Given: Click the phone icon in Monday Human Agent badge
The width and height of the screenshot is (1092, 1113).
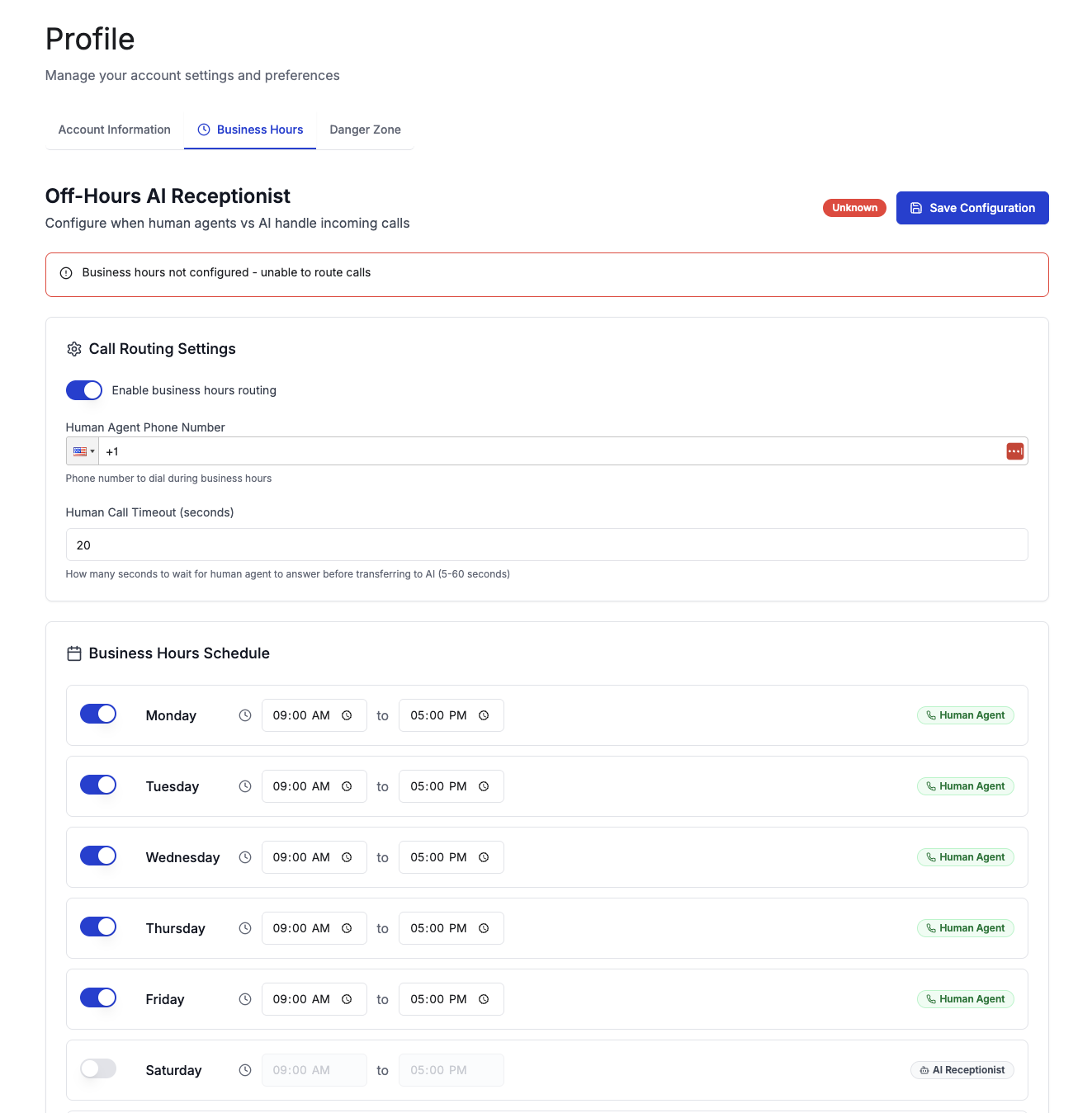Looking at the screenshot, I should (x=931, y=715).
